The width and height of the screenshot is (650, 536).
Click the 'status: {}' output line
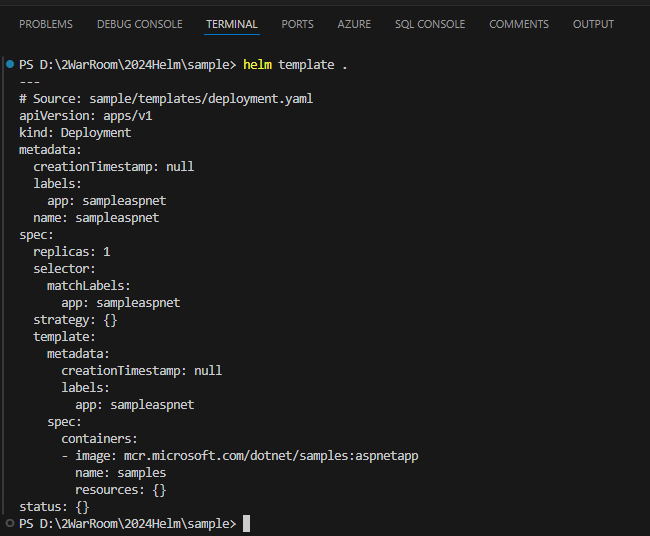point(54,507)
